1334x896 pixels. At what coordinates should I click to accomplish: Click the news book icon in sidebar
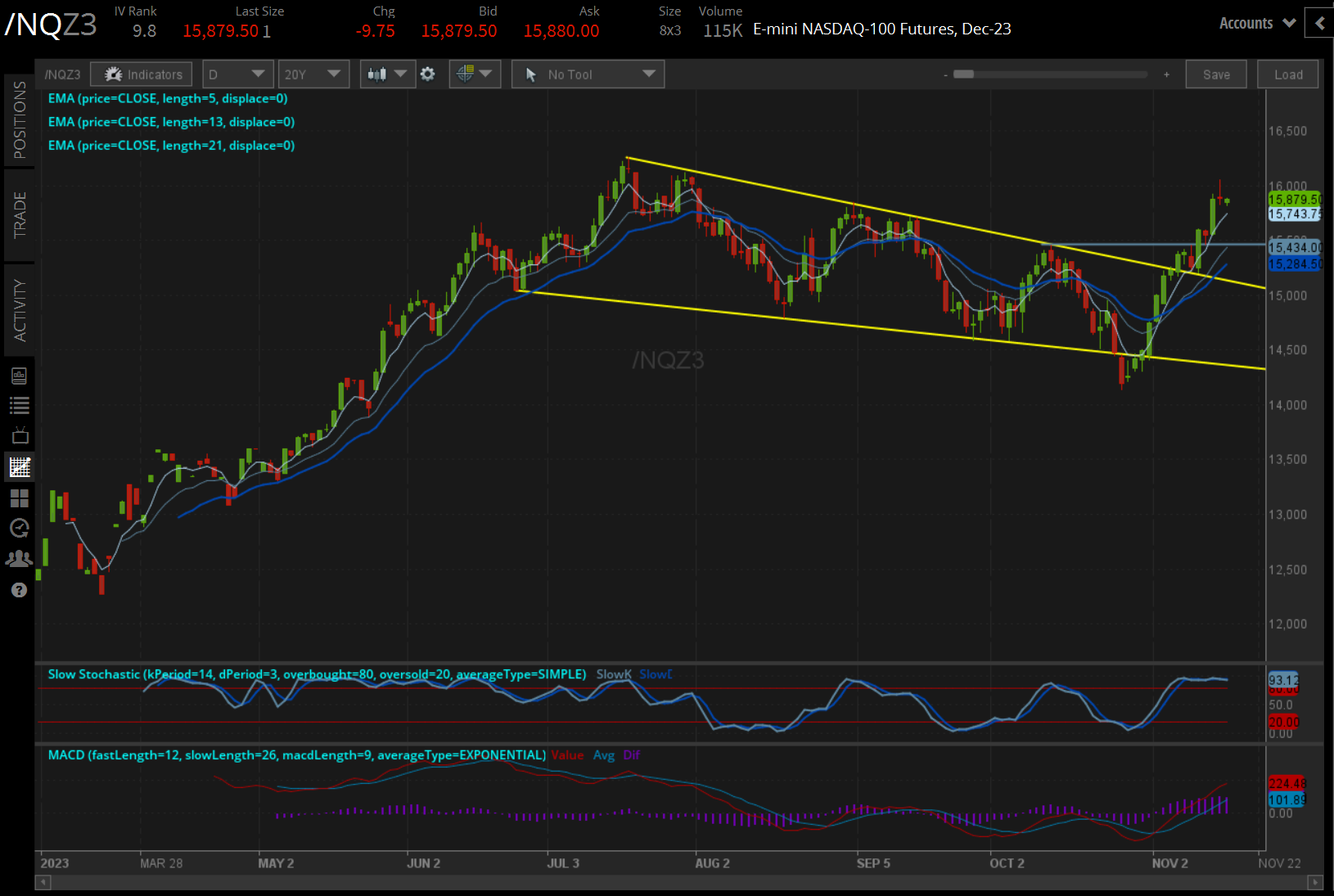[x=20, y=376]
